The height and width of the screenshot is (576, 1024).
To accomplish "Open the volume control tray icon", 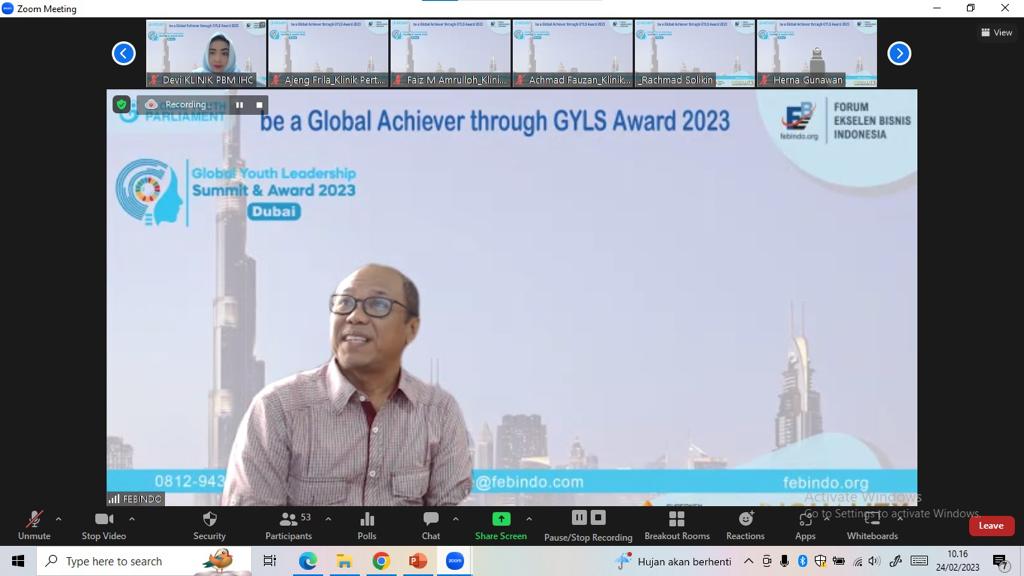I will tap(874, 561).
